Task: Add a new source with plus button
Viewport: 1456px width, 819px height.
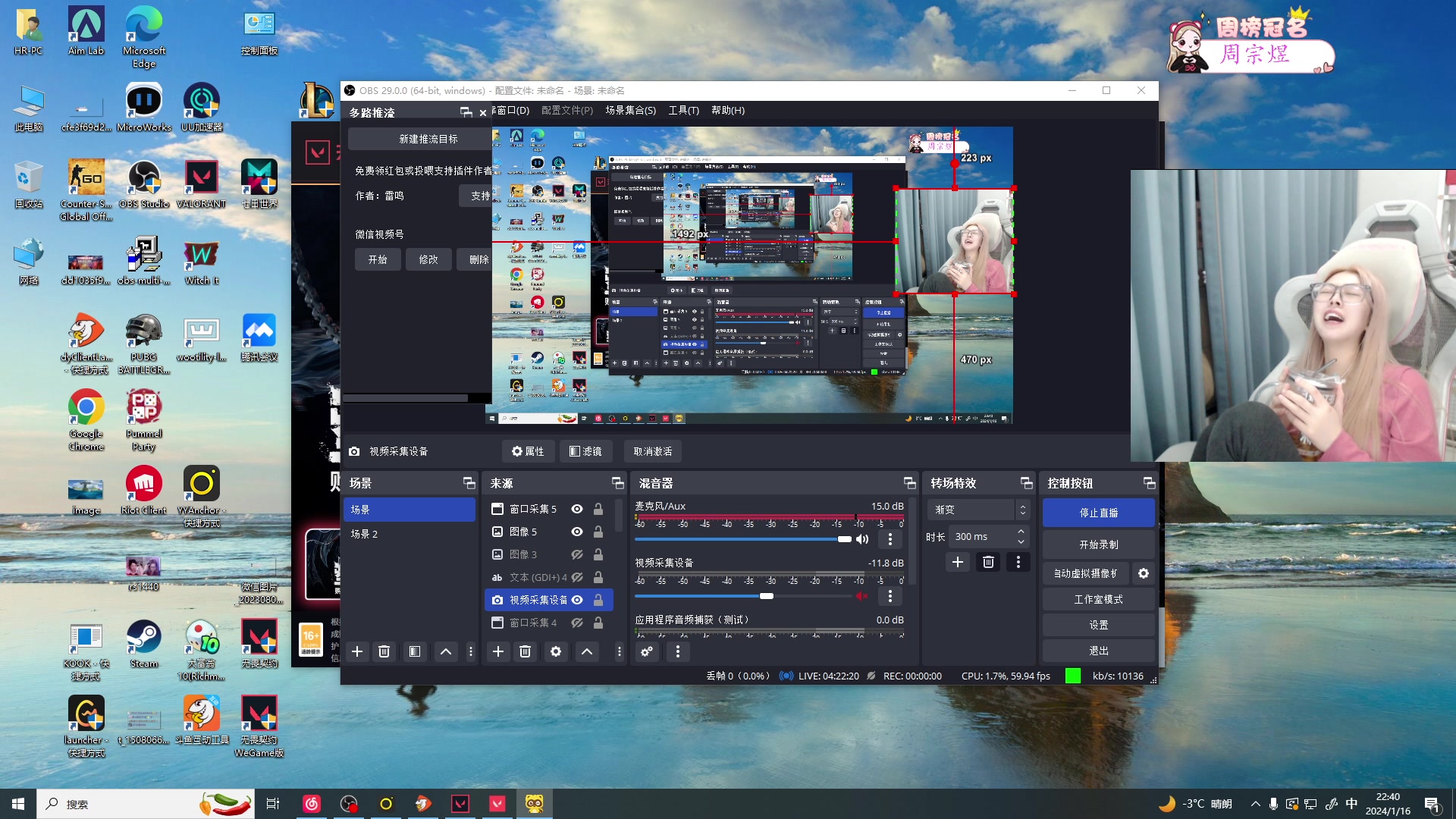Action: pyautogui.click(x=498, y=651)
